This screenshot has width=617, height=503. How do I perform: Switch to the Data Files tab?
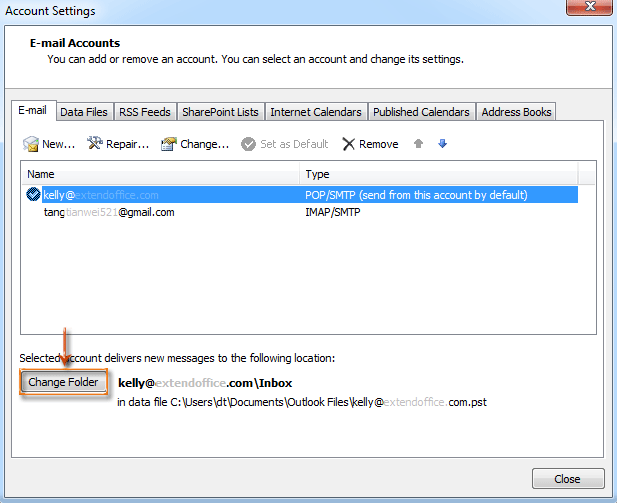coord(84,112)
